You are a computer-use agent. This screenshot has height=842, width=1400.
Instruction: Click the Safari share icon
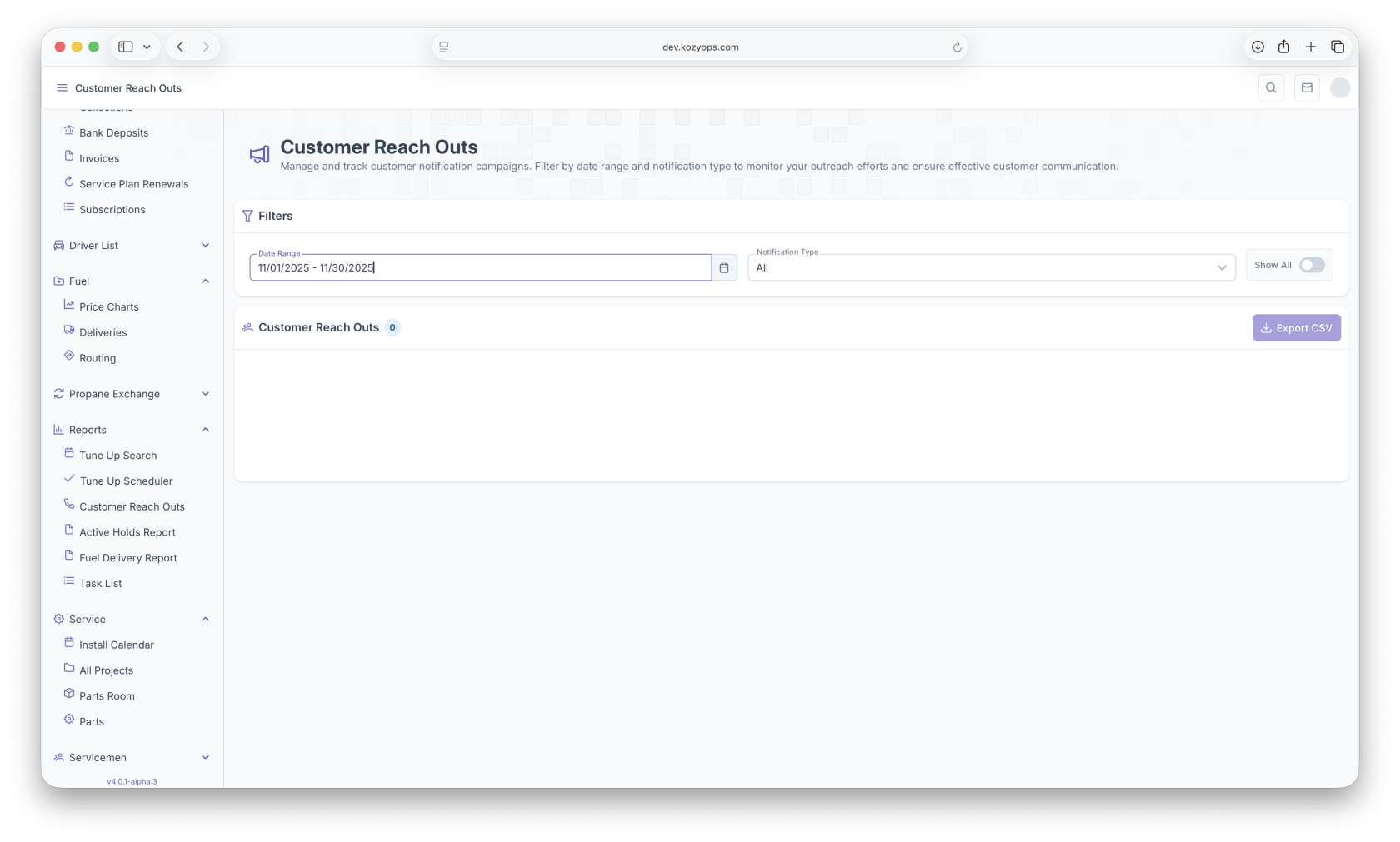(x=1283, y=47)
